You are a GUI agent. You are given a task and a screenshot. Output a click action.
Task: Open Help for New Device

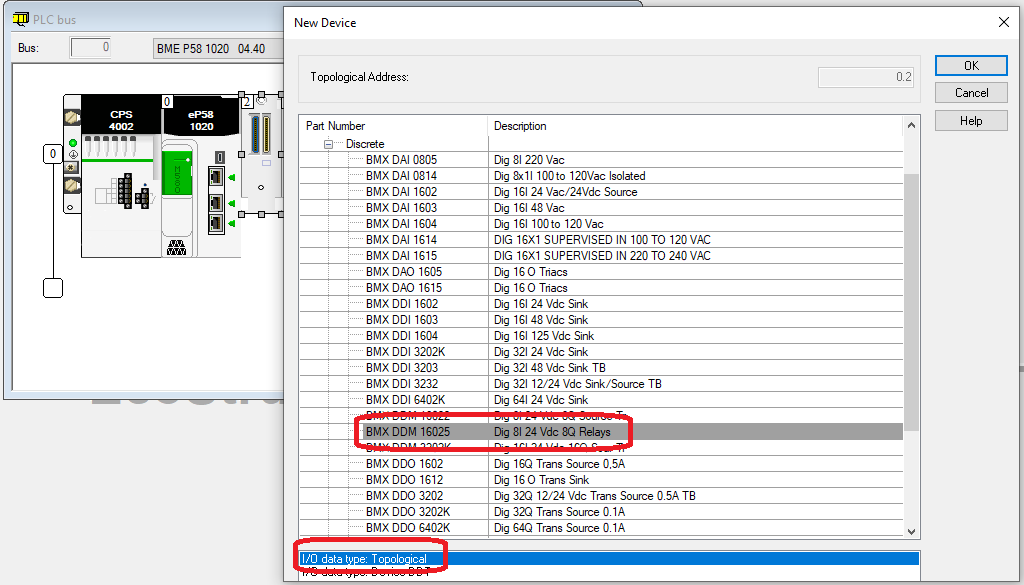click(x=971, y=121)
